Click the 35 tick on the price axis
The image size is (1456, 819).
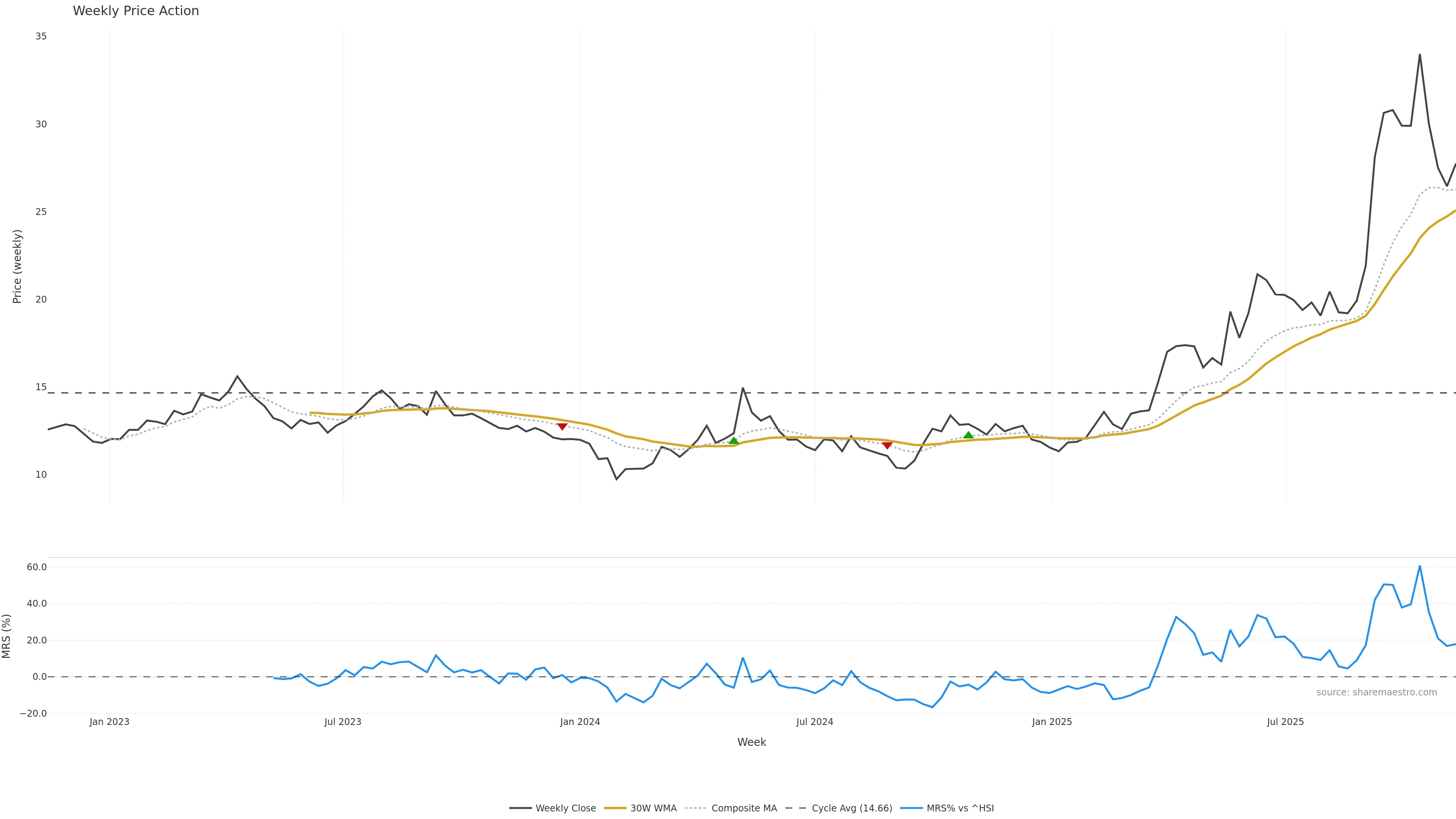[x=41, y=36]
